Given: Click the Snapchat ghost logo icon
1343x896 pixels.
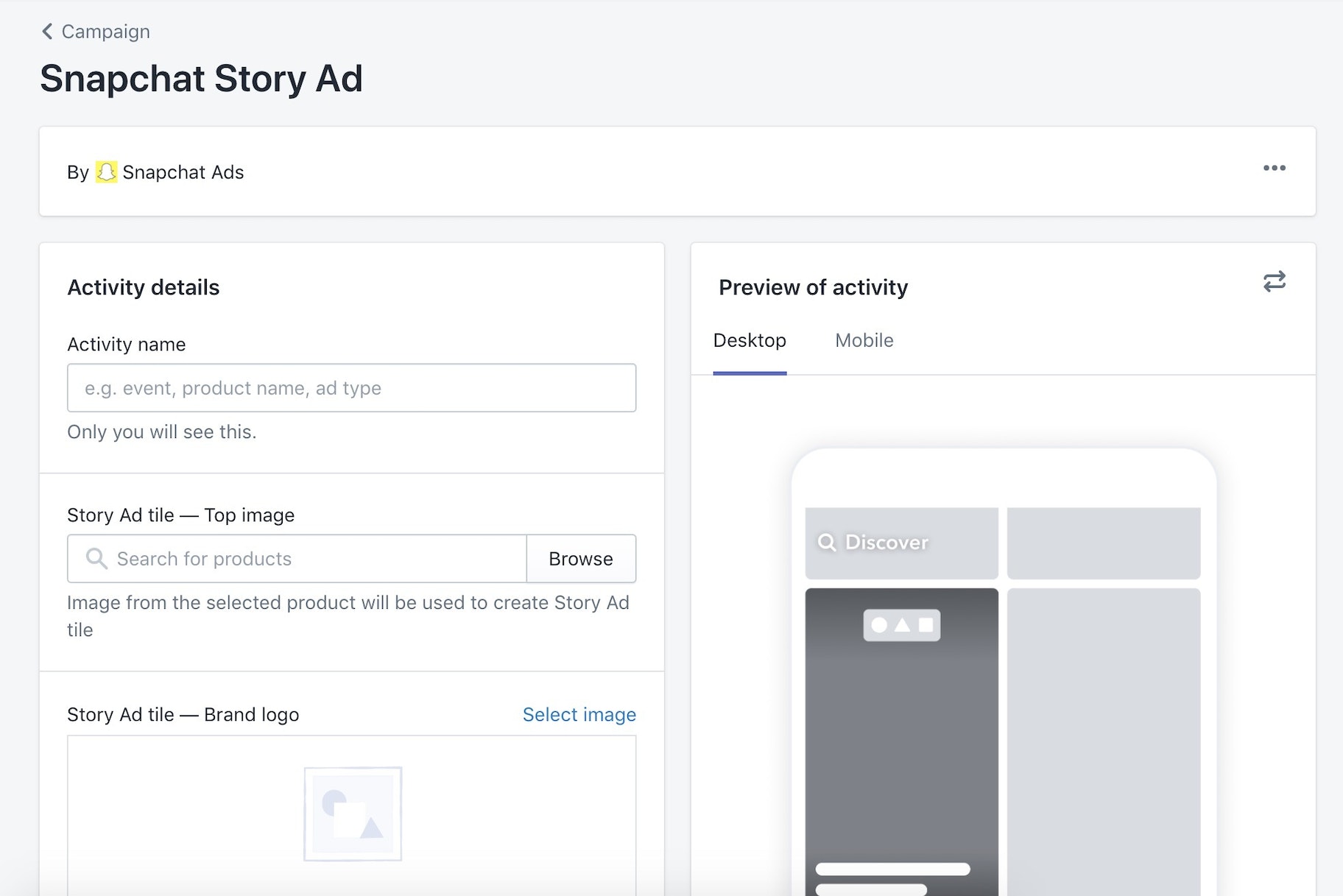Looking at the screenshot, I should click(x=107, y=172).
